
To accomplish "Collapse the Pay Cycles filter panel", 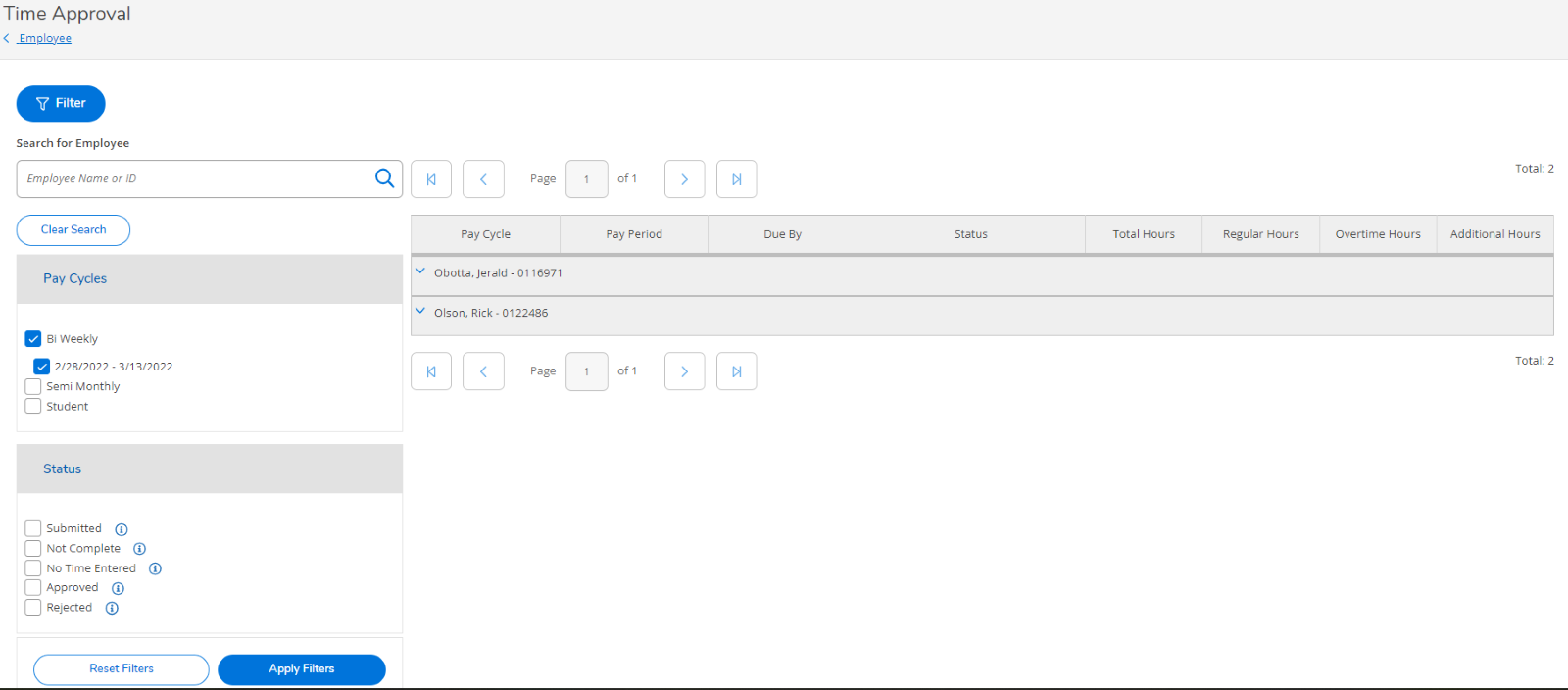I will point(75,279).
